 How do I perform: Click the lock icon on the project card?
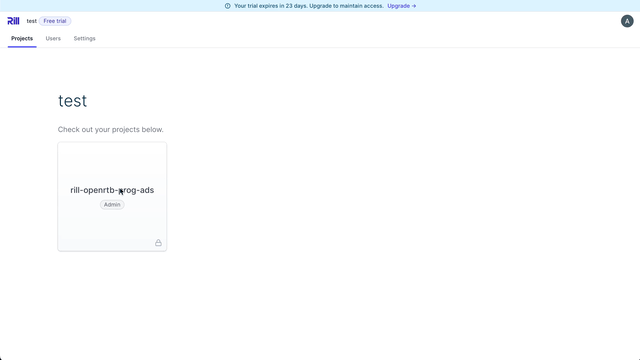pyautogui.click(x=158, y=242)
